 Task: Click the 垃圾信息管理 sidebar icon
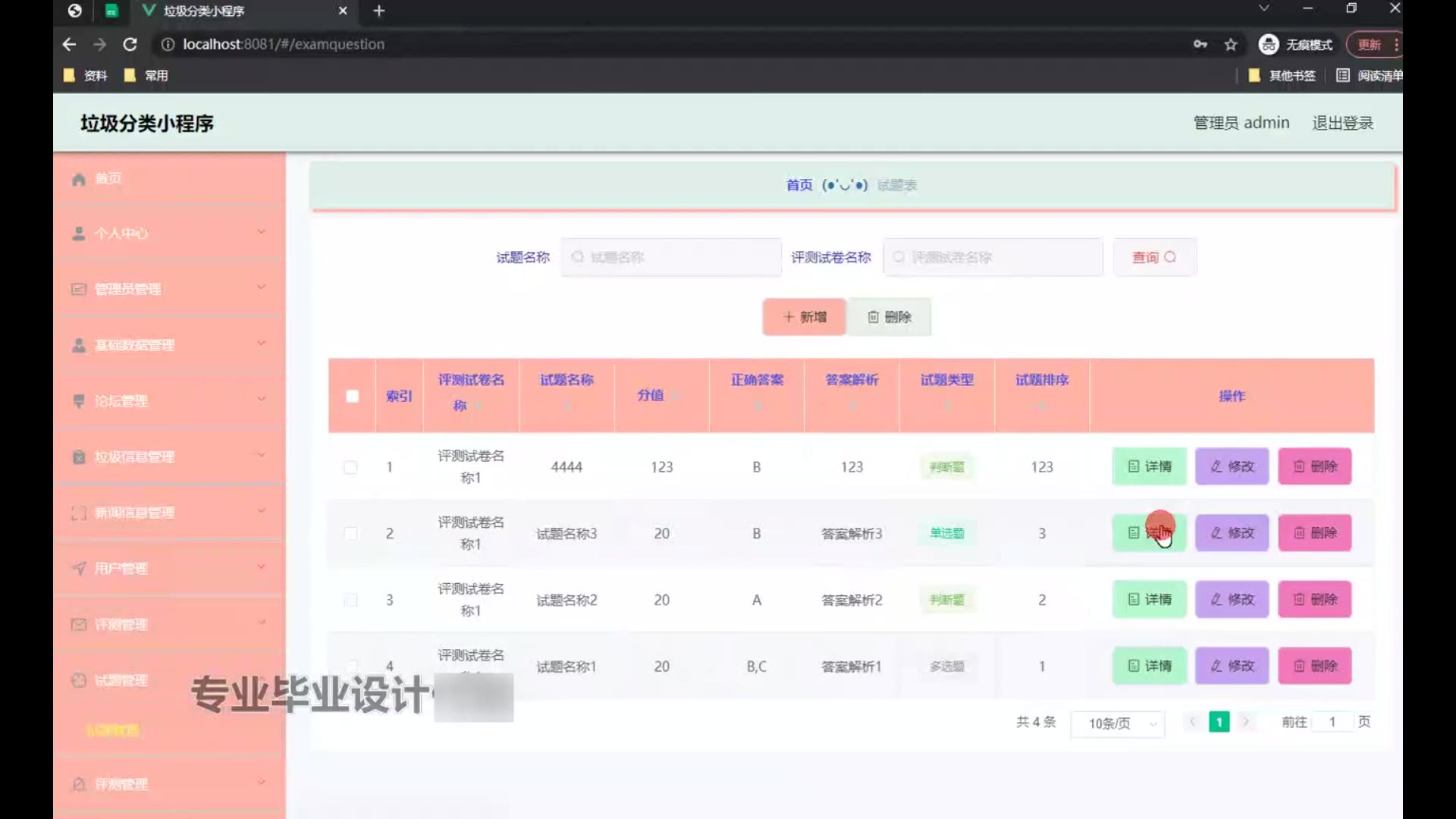click(x=79, y=457)
